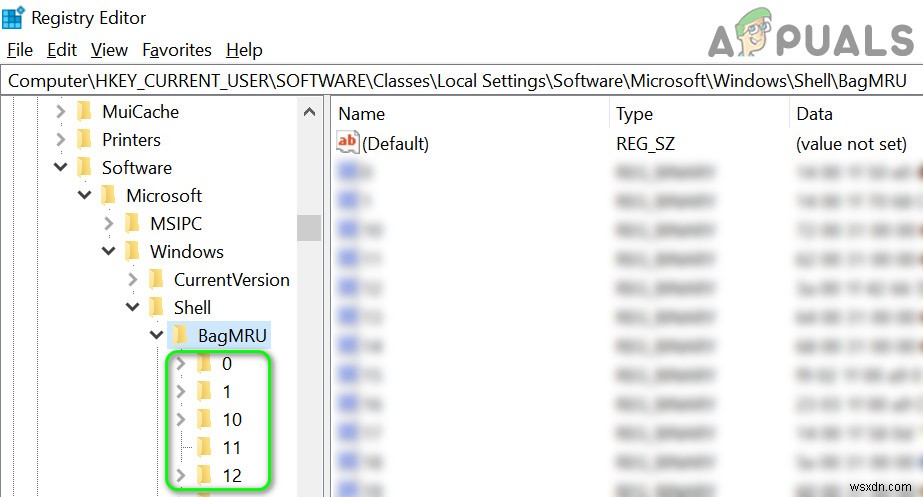923x497 pixels.
Task: Select the Shell tree label
Action: (192, 308)
